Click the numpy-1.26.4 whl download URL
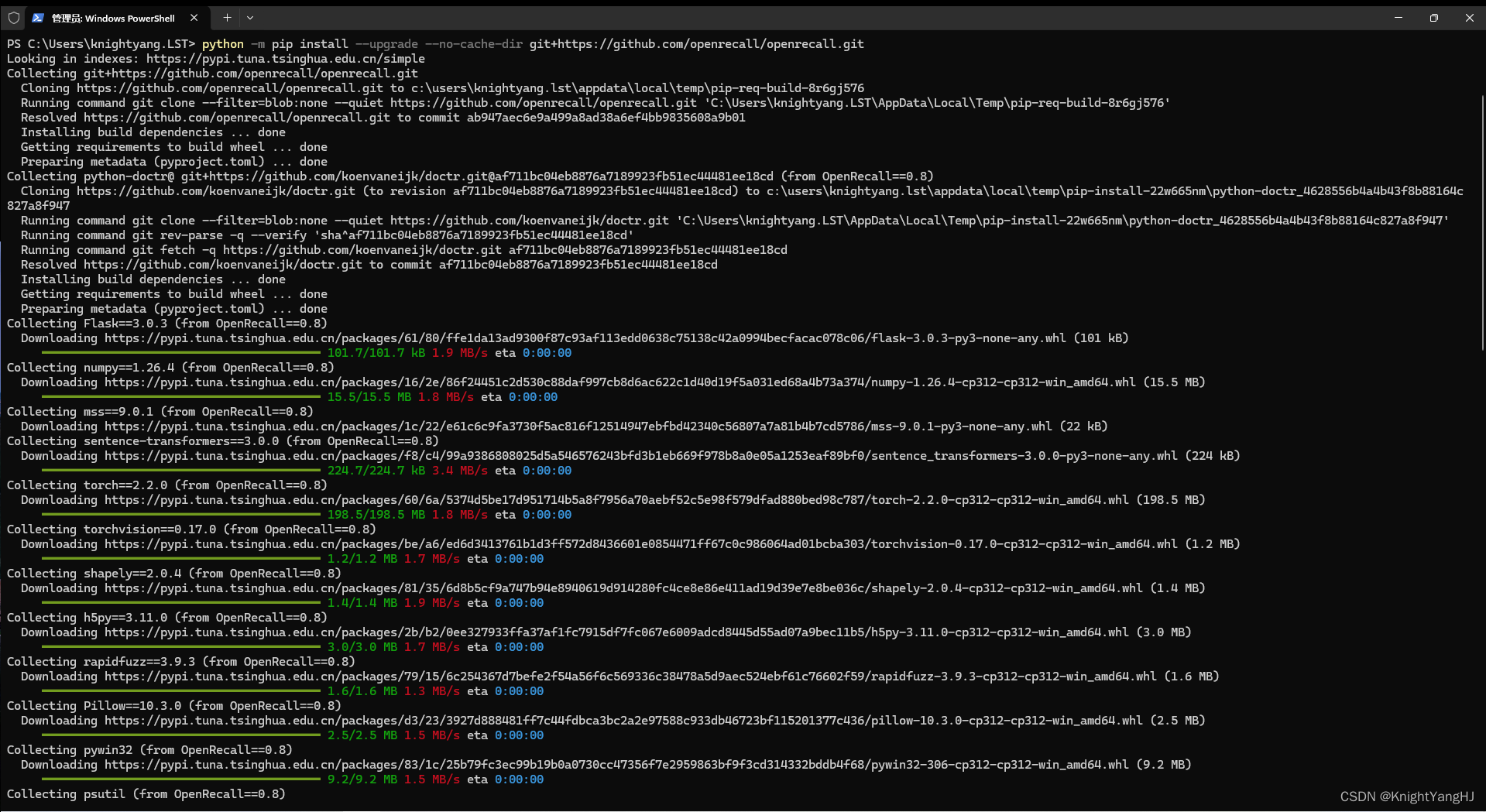 620,382
